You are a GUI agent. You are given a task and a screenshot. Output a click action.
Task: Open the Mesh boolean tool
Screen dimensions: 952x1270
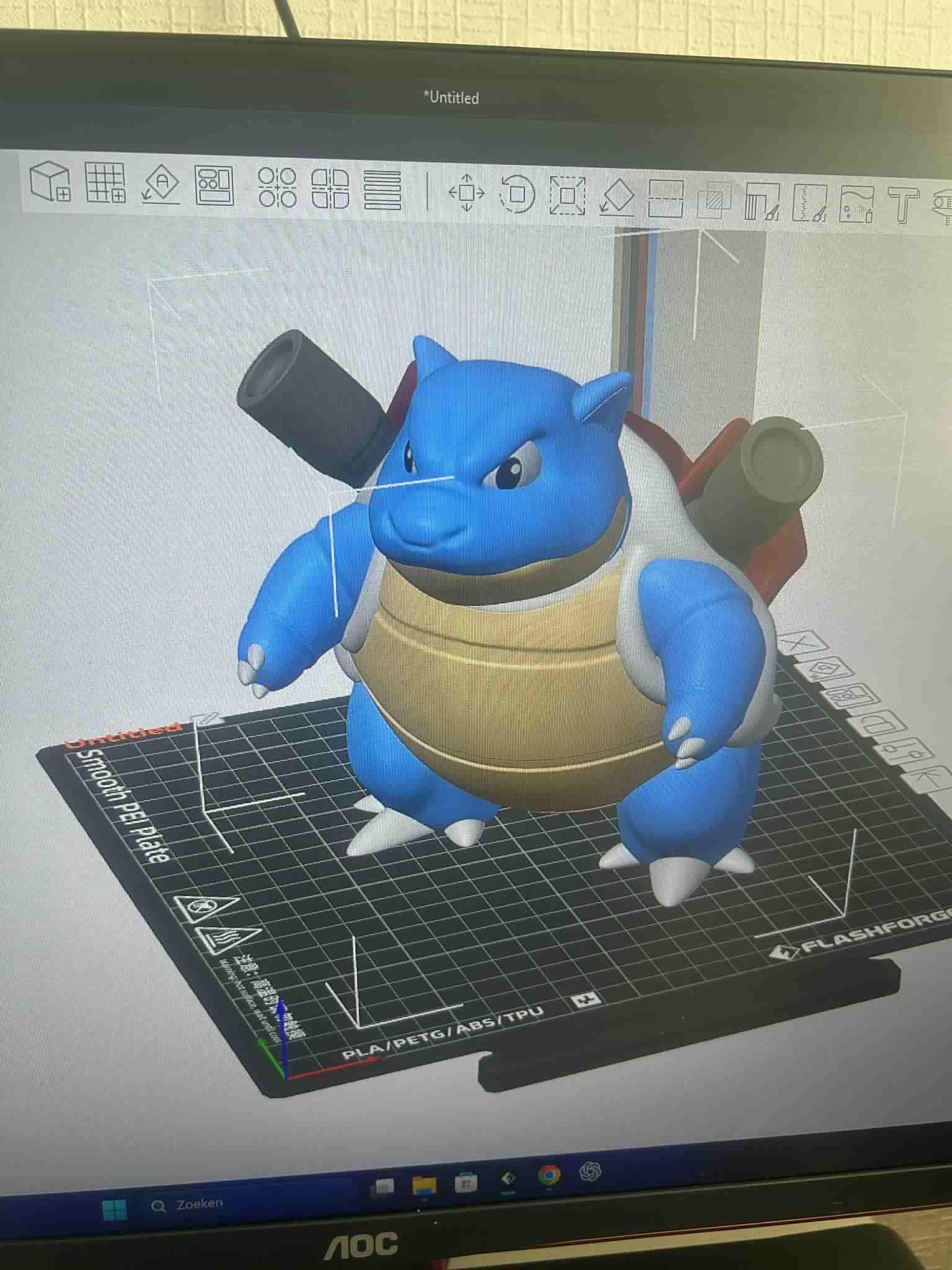click(715, 200)
